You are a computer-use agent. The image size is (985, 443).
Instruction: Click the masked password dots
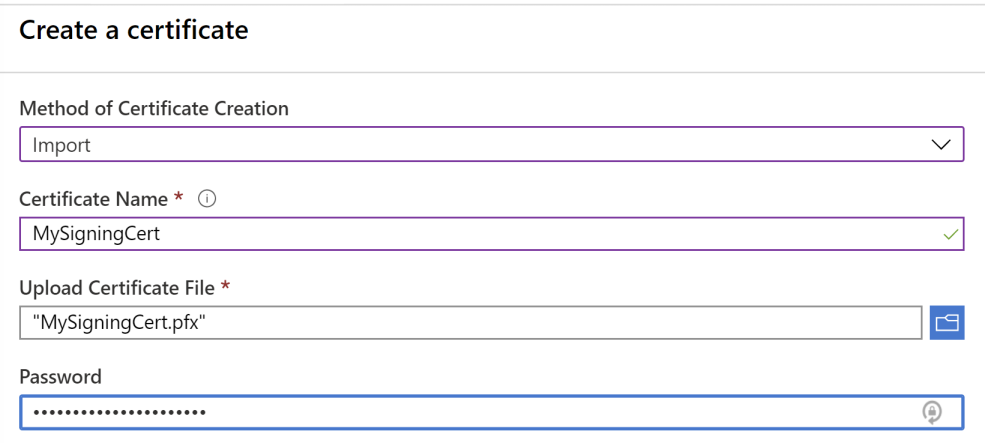[x=118, y=412]
